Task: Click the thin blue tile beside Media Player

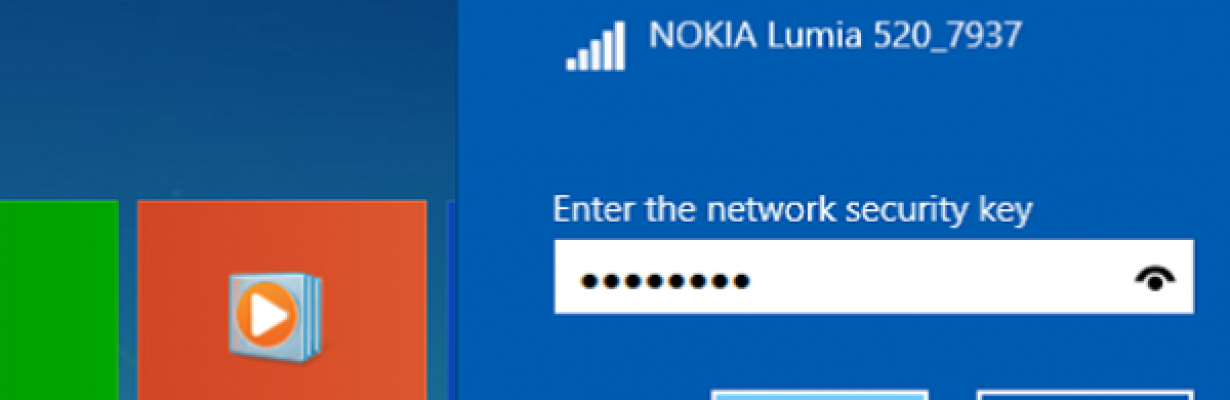Action: [x=451, y=300]
